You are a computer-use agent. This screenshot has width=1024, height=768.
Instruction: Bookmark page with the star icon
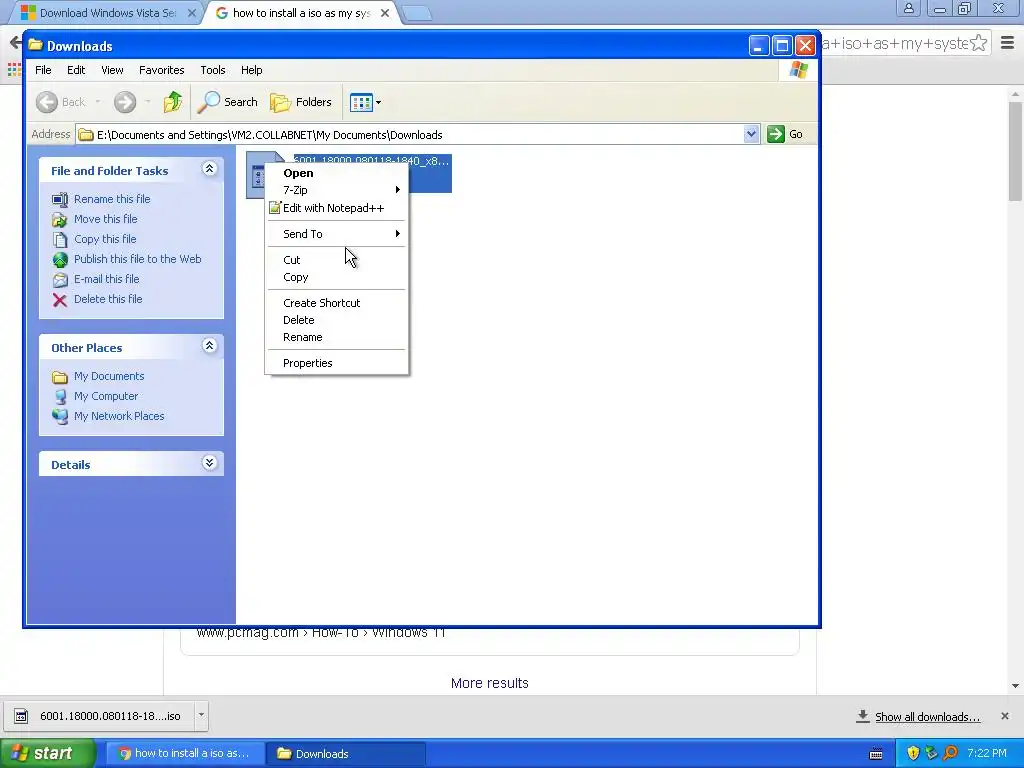(x=978, y=43)
